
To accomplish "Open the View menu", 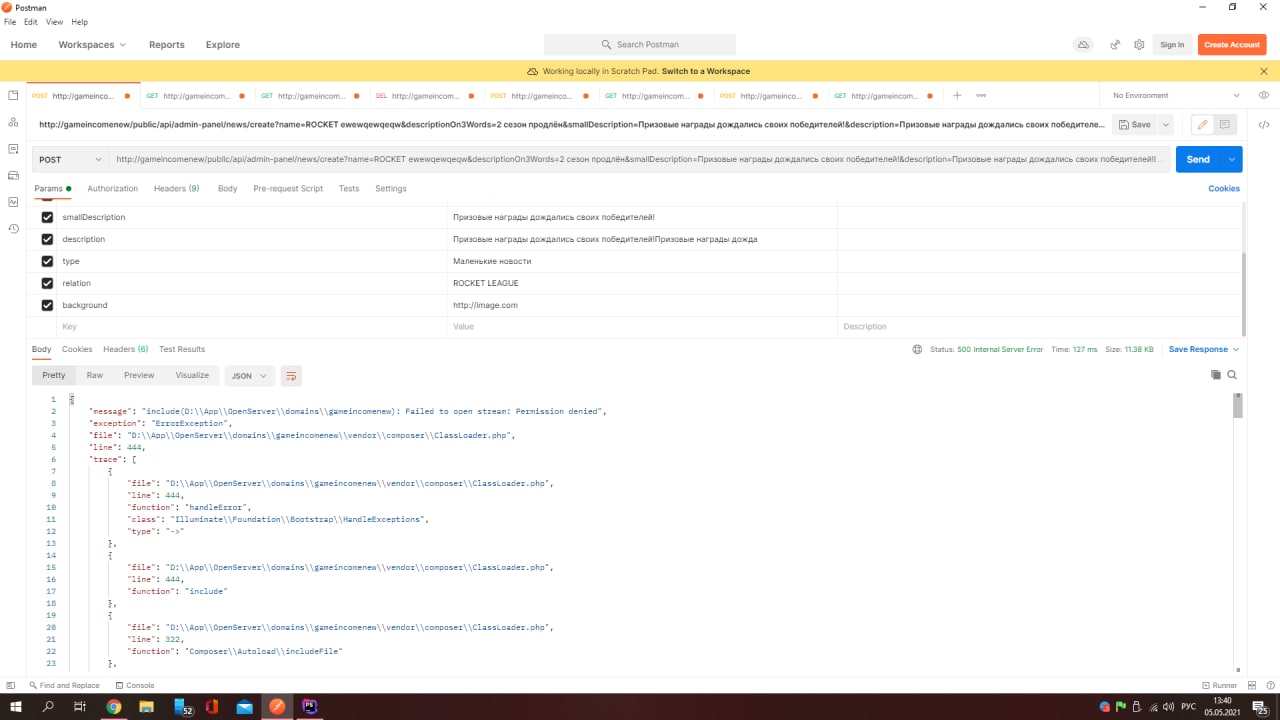I will (x=54, y=22).
